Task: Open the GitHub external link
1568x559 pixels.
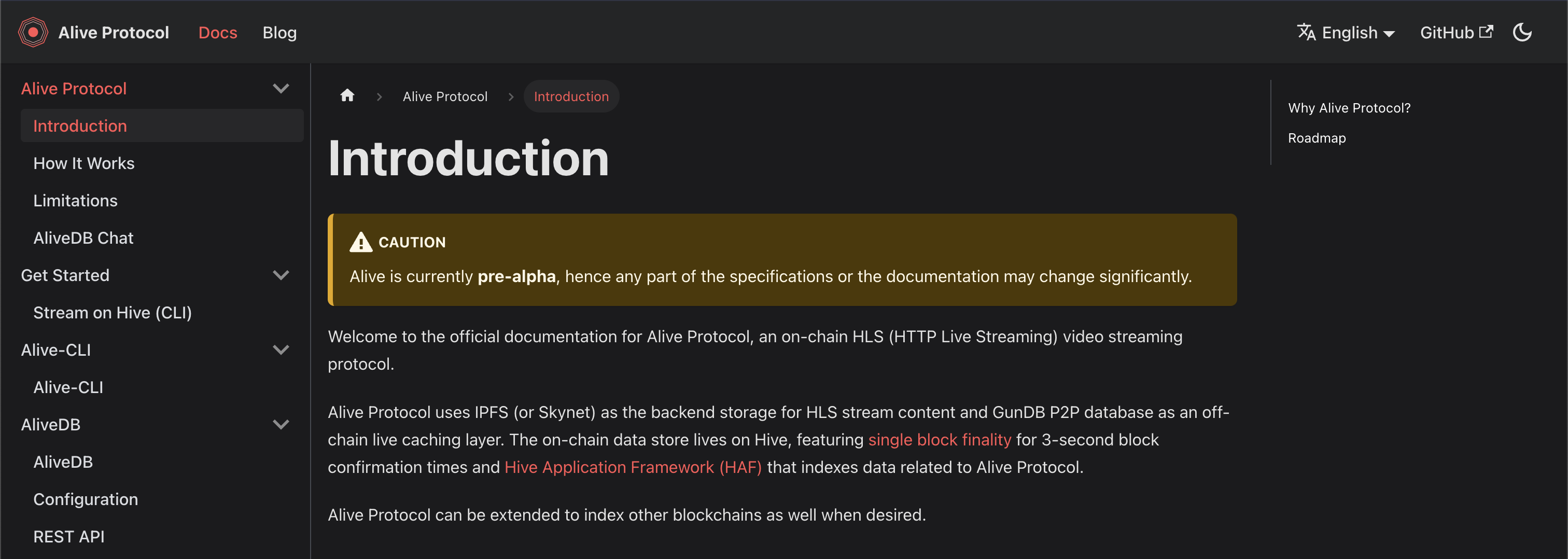Action: (1456, 32)
